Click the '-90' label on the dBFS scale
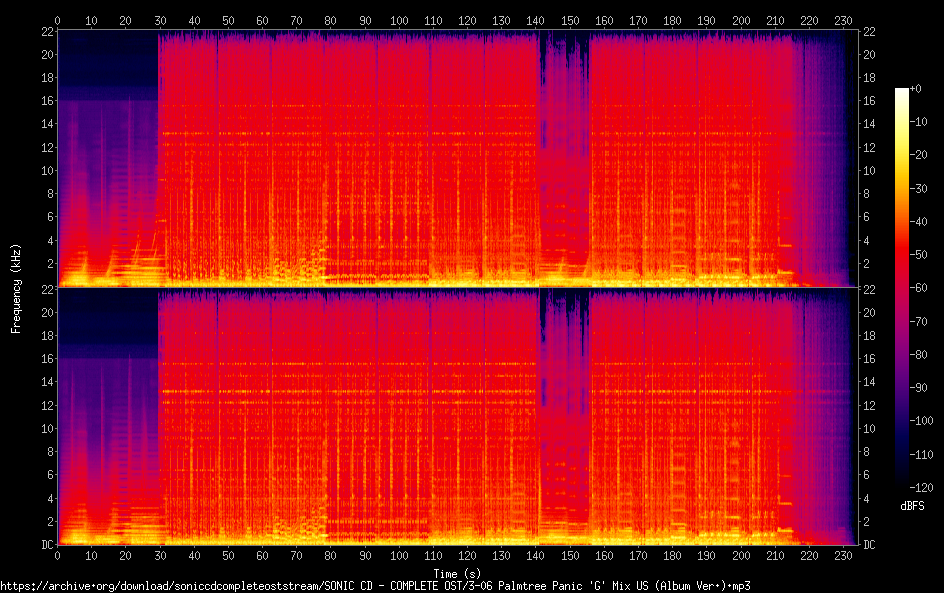The image size is (944, 593). [x=915, y=389]
